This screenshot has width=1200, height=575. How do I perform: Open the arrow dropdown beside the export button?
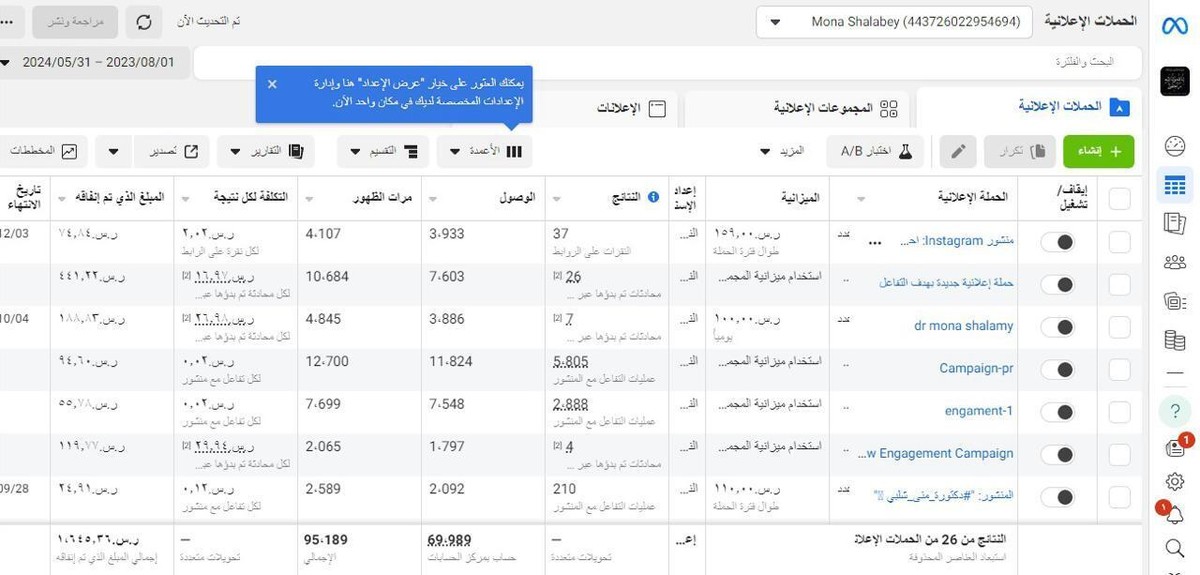(112, 152)
